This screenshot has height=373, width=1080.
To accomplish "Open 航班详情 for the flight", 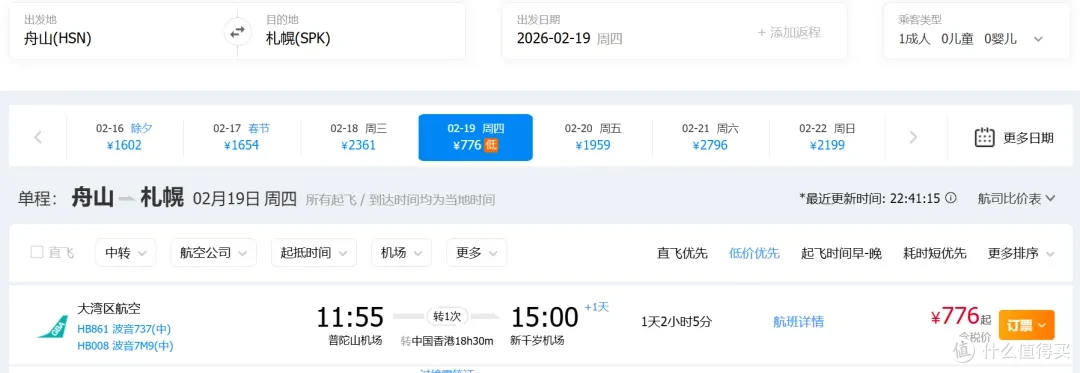I will coord(798,321).
